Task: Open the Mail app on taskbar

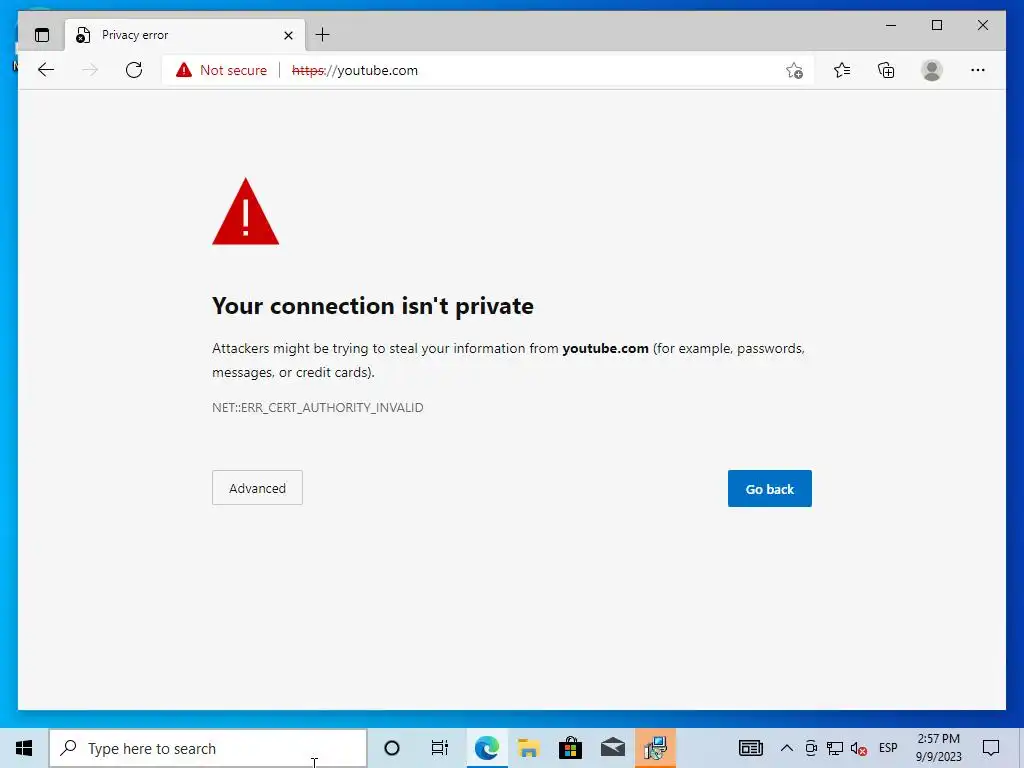Action: pyautogui.click(x=613, y=748)
